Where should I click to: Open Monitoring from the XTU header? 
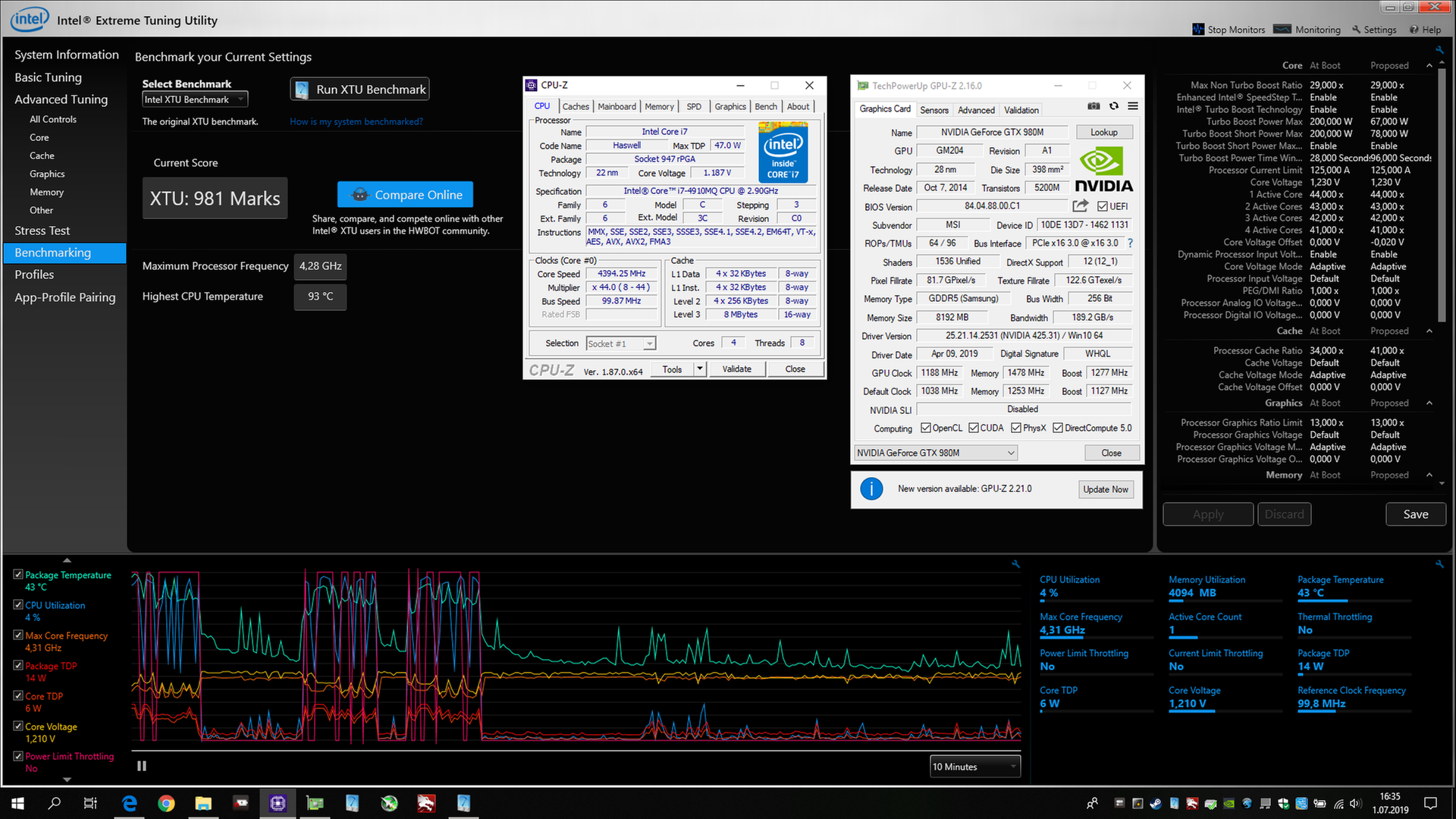(x=1307, y=30)
